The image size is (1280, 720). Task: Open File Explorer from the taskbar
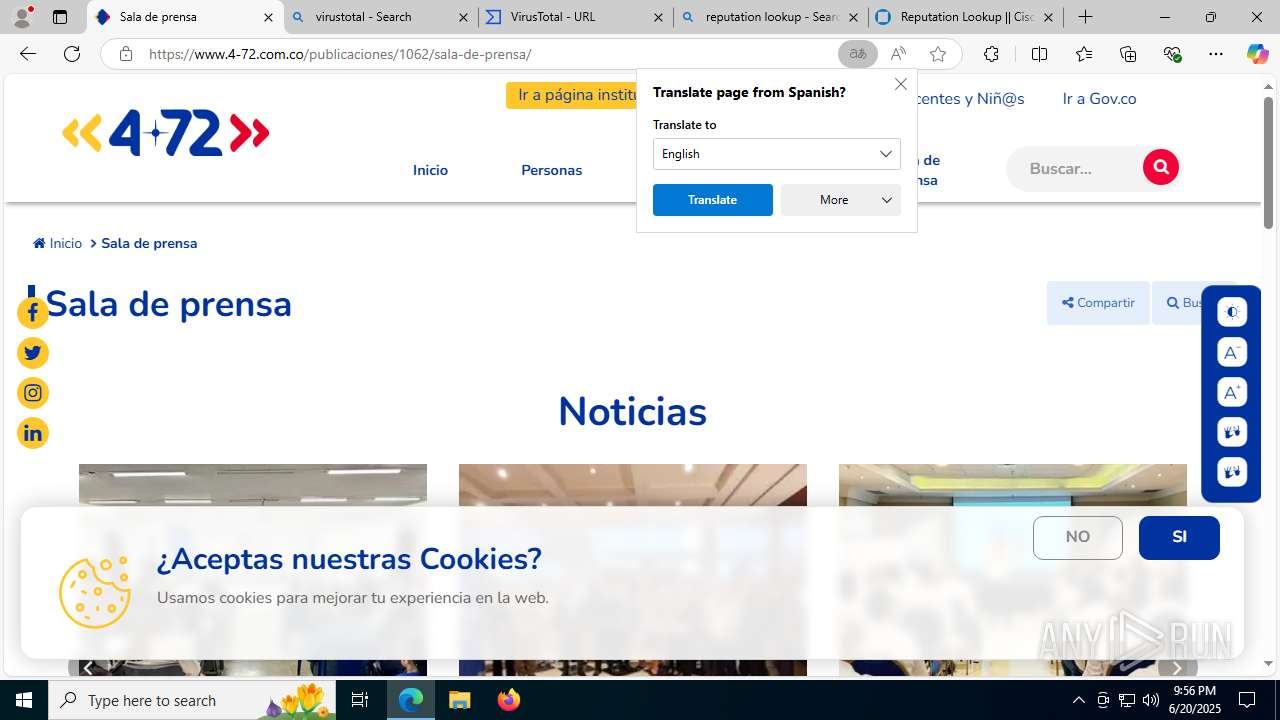[460, 700]
